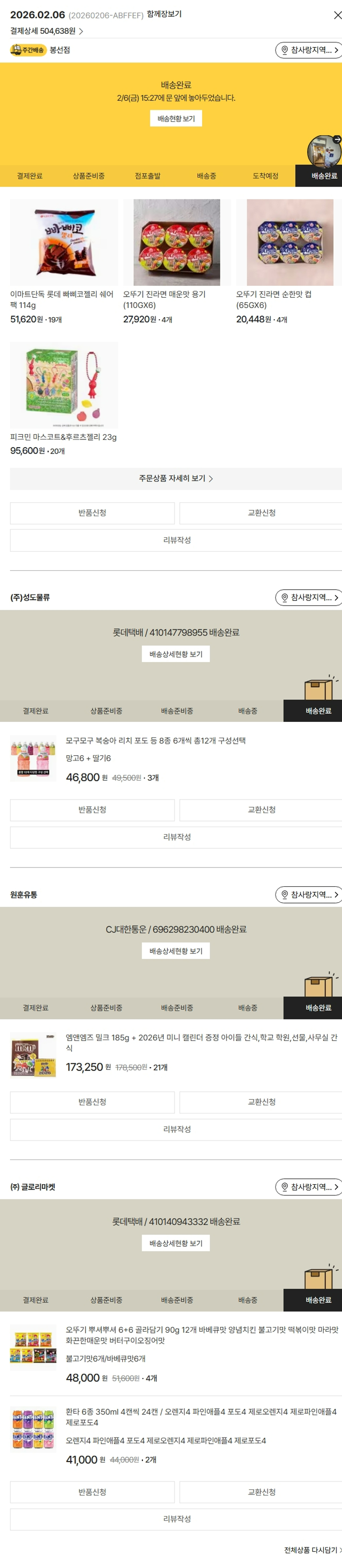The image size is (342, 1568).
Task: Open the delivery photo thumbnail
Action: coord(324,151)
